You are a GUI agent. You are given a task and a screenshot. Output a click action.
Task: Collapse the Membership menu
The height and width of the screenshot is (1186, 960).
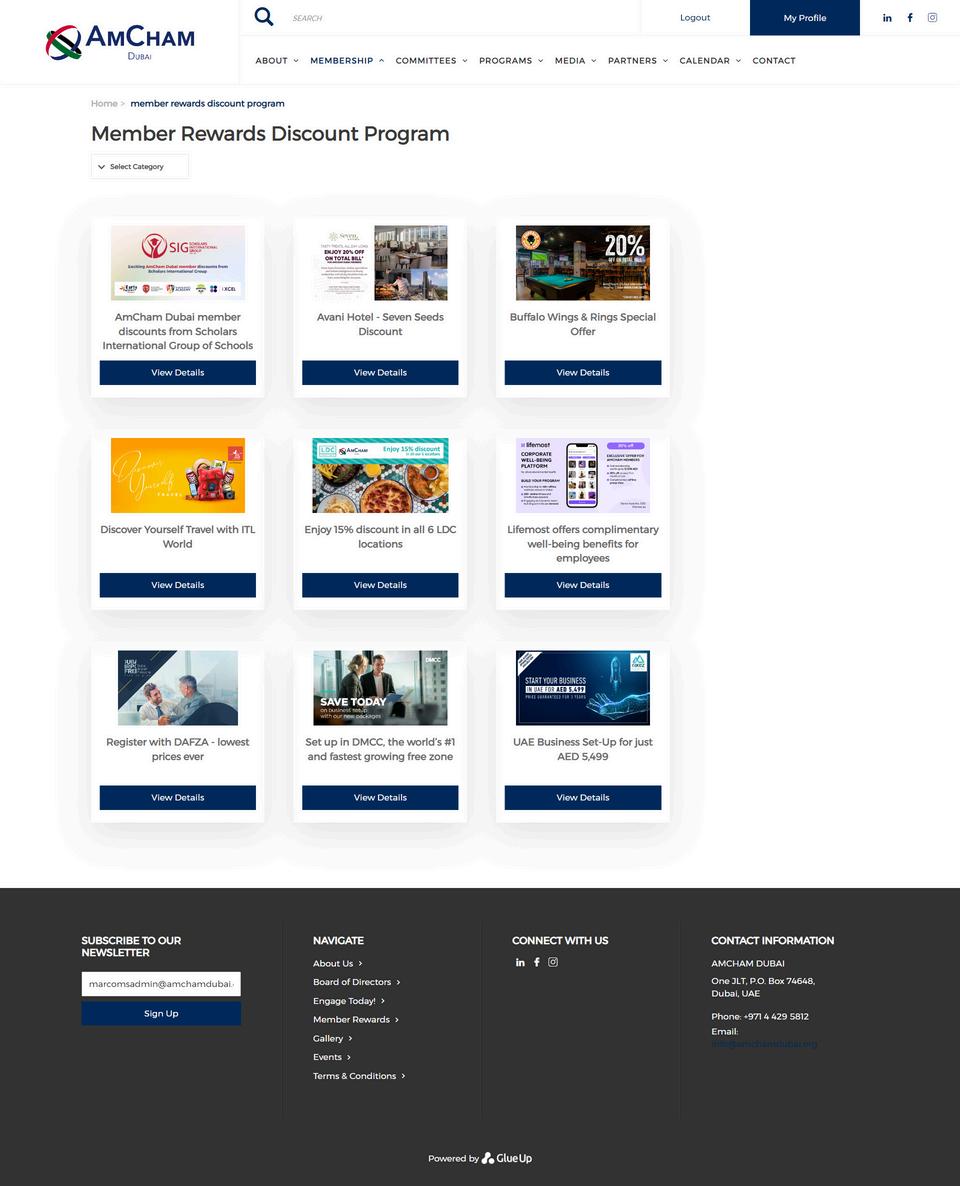[x=347, y=61]
